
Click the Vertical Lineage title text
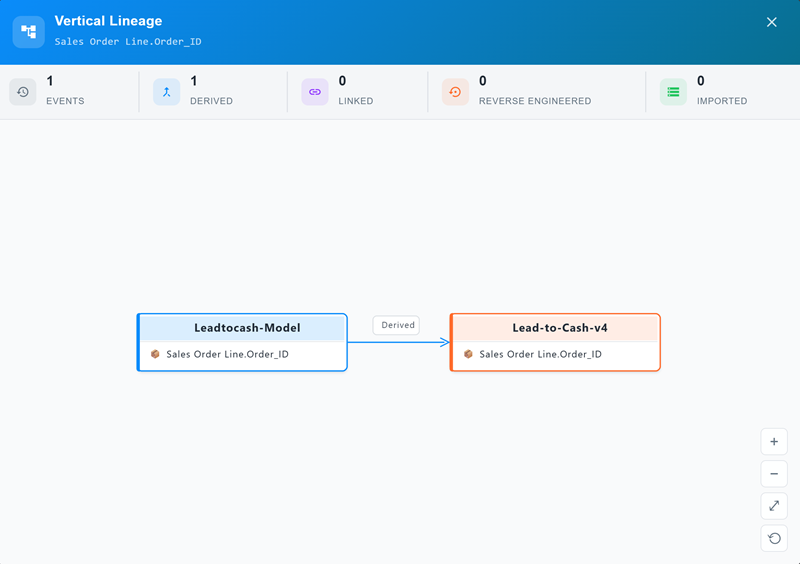click(108, 21)
